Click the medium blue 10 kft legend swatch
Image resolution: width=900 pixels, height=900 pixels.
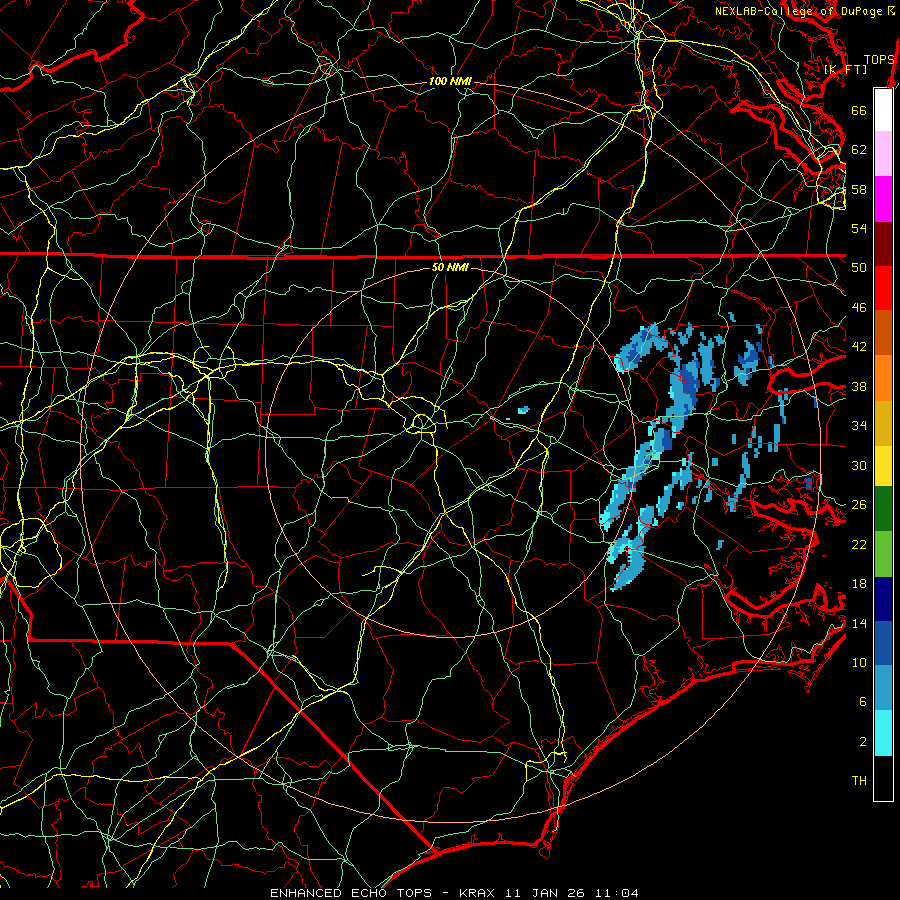pyautogui.click(x=883, y=643)
